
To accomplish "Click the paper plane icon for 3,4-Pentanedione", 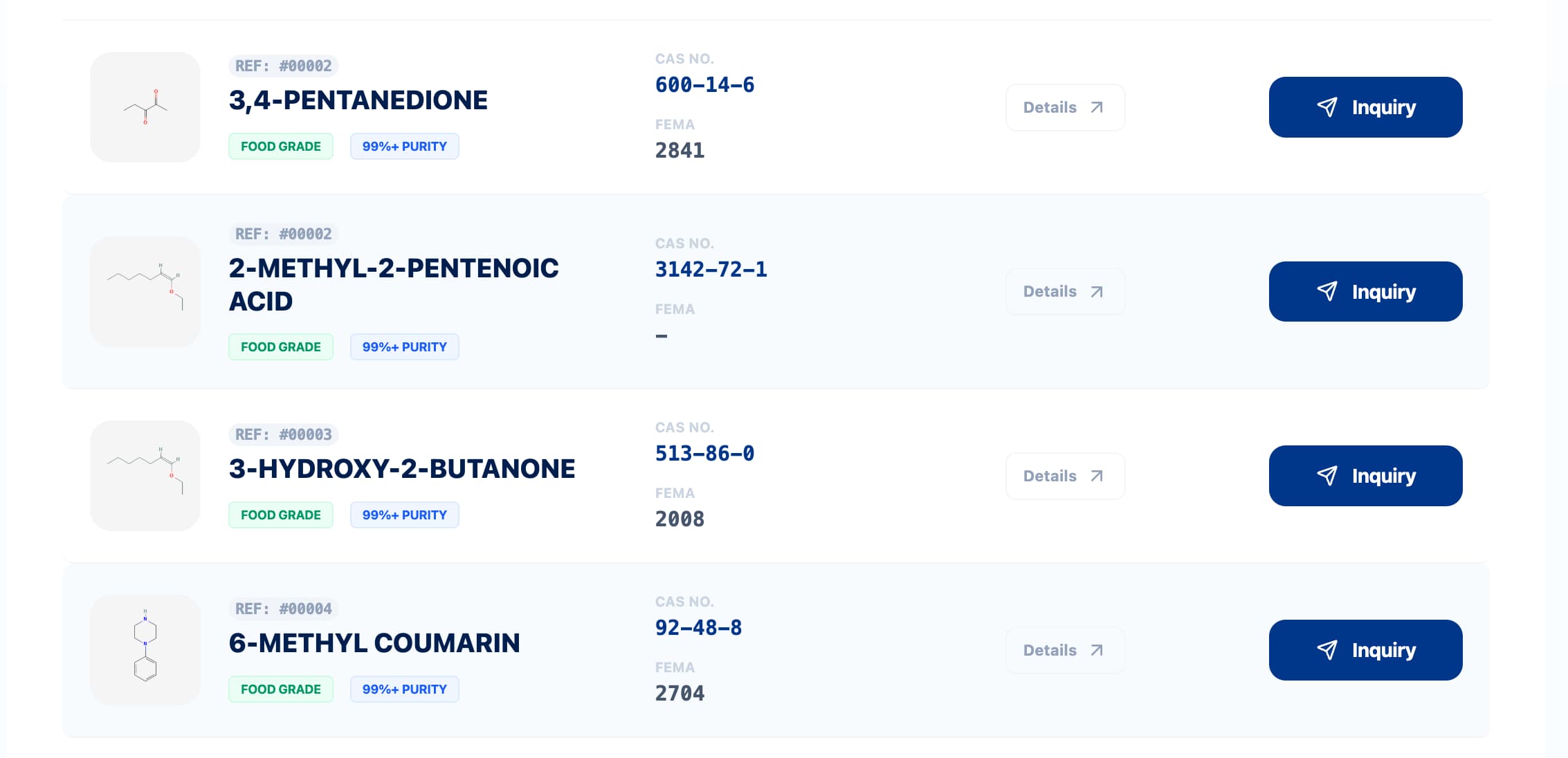I will [x=1327, y=107].
